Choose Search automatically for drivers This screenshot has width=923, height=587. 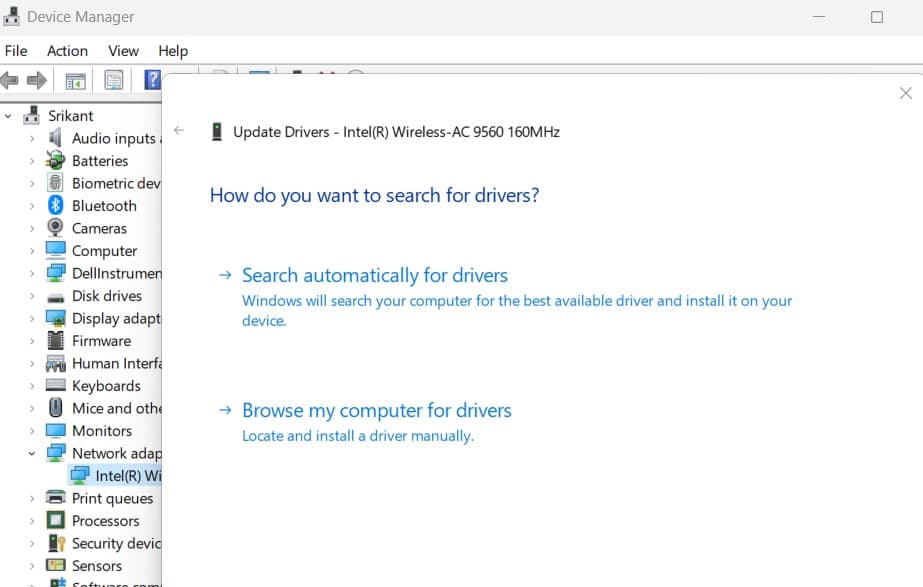(x=375, y=276)
